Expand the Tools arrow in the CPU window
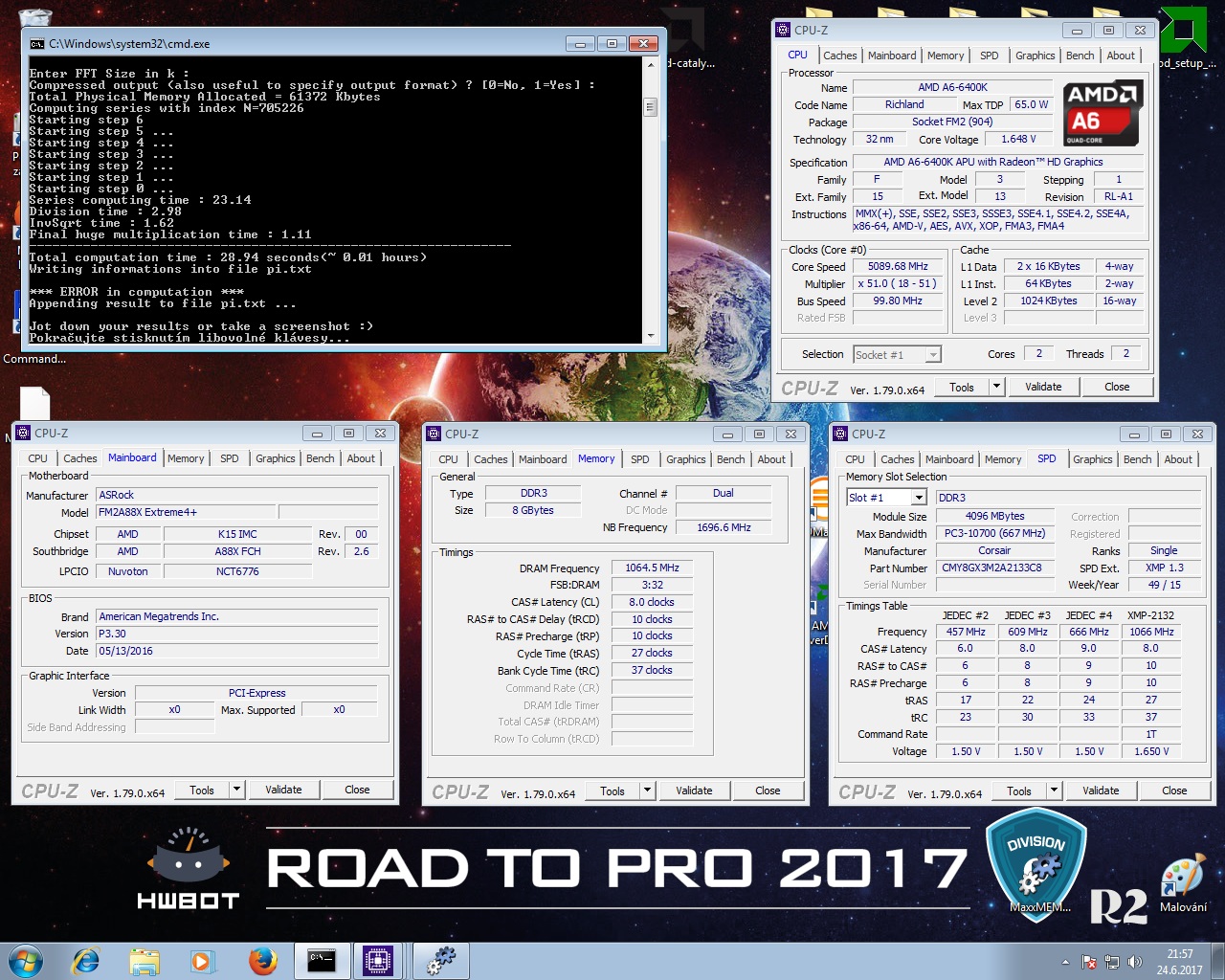Viewport: 1225px width, 980px height. (996, 387)
